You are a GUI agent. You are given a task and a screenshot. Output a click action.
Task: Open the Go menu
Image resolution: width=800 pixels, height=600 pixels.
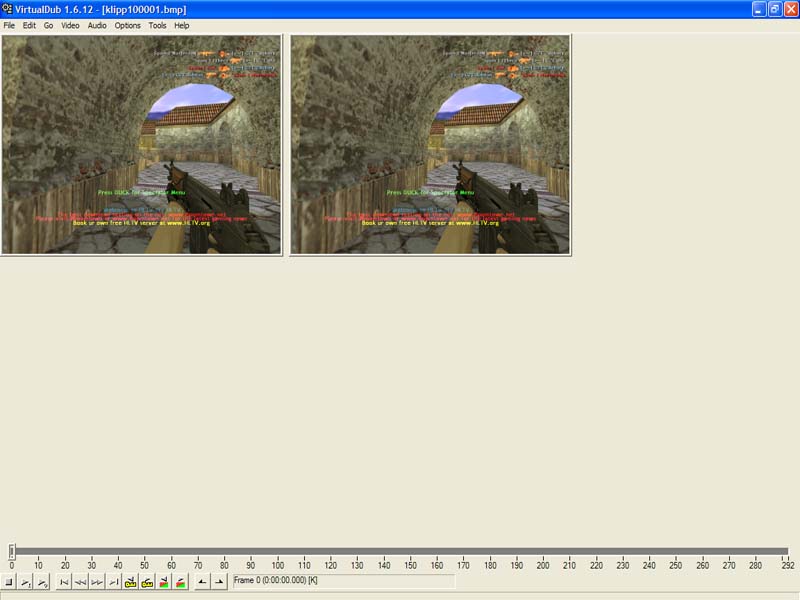pos(48,26)
